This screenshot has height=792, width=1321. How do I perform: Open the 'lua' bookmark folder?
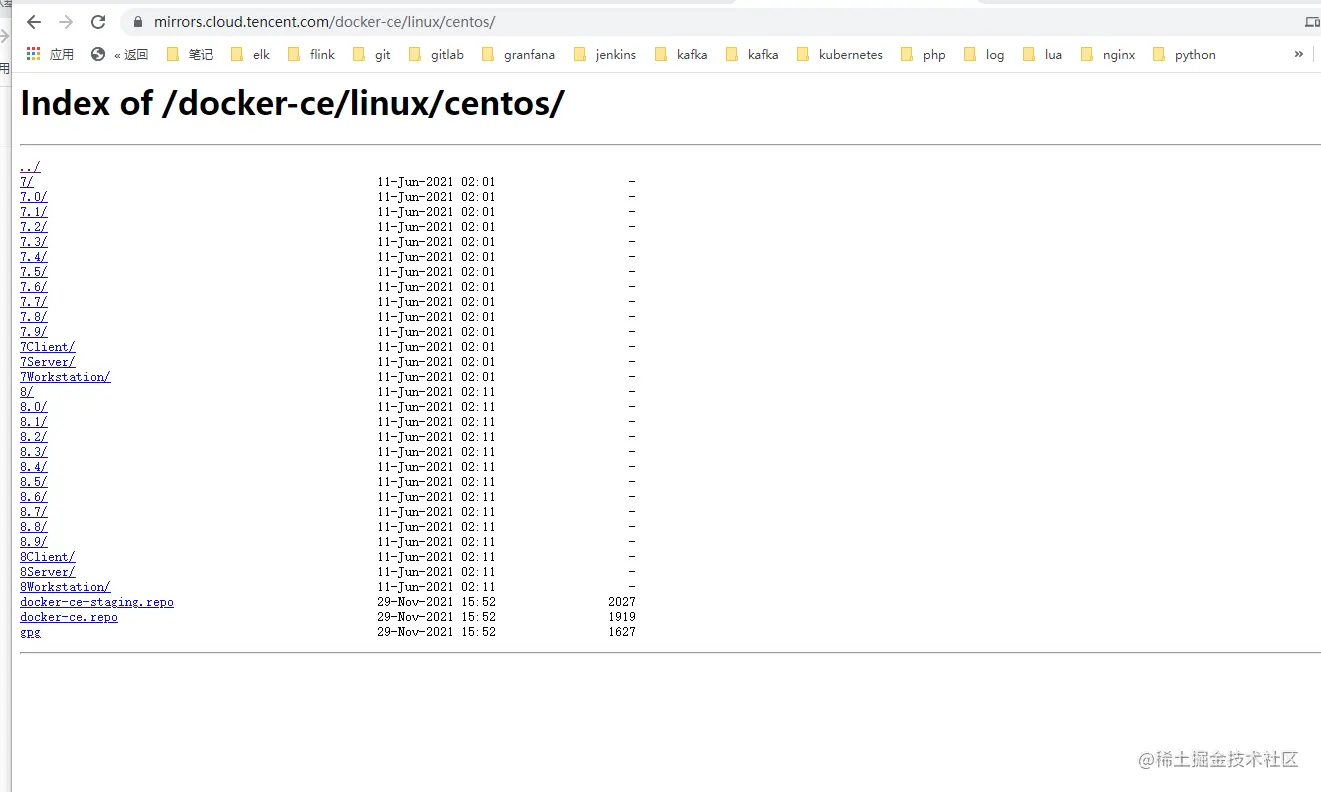[1042, 54]
